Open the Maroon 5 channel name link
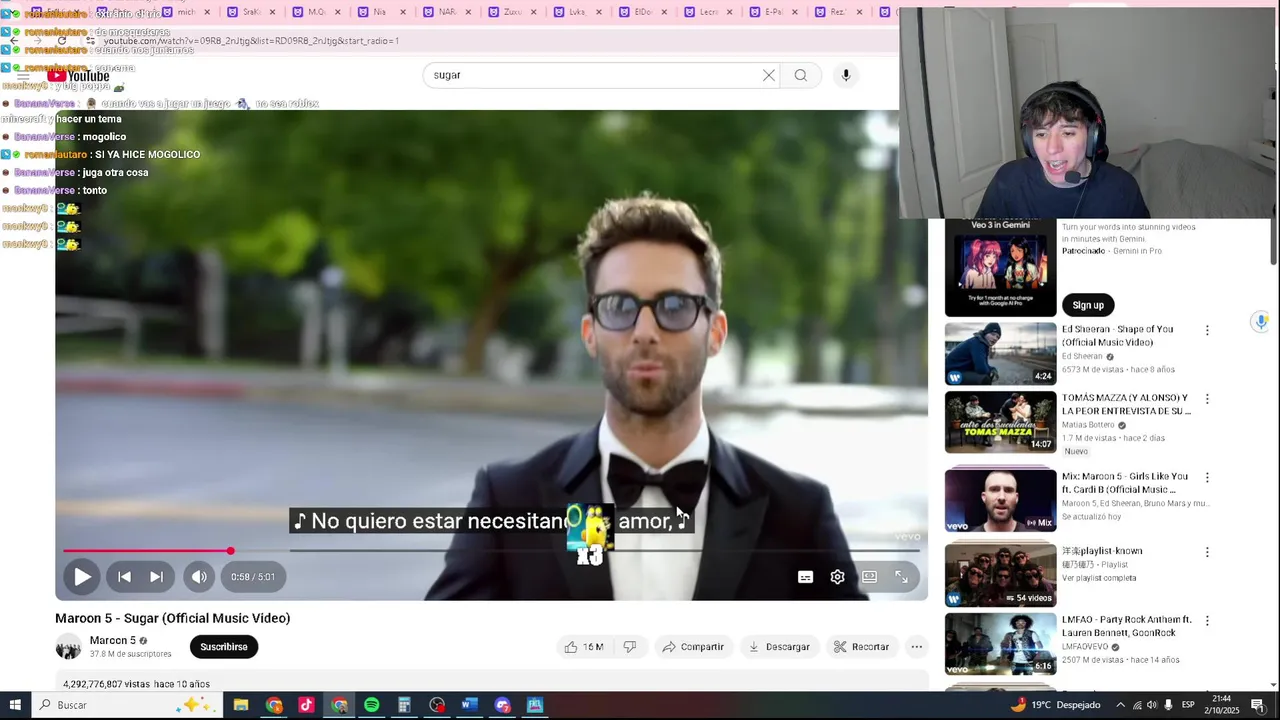The height and width of the screenshot is (720, 1280). 112,641
